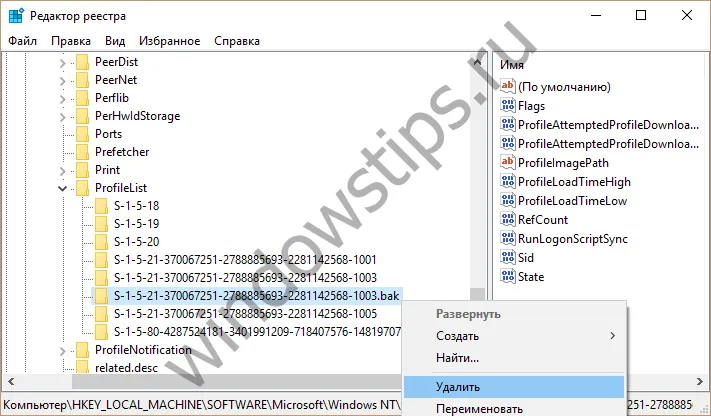Click the string icon next to ProfileImagePath
This screenshot has height=416, width=711.
(x=507, y=162)
